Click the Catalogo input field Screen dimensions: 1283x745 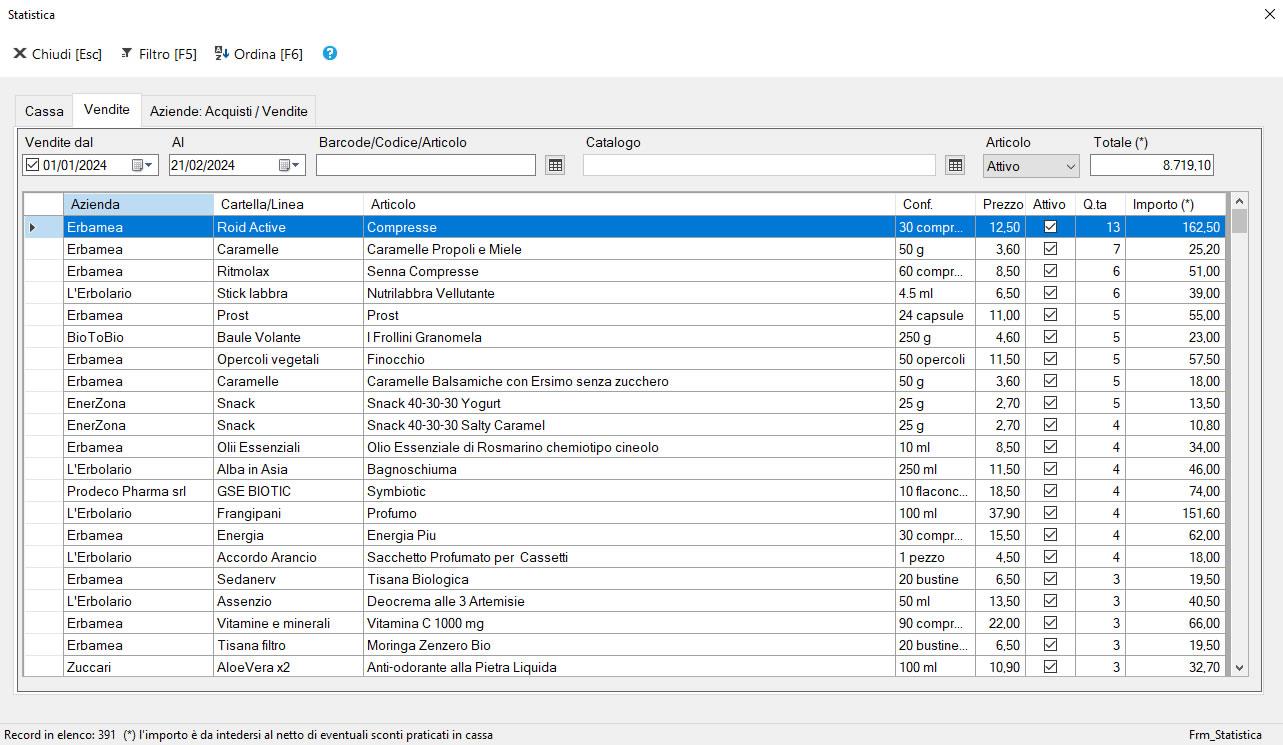tap(759, 165)
